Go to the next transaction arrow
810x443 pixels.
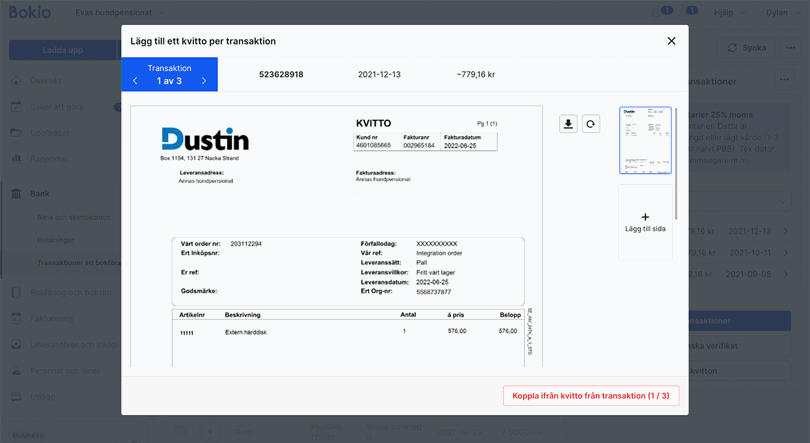click(x=204, y=81)
